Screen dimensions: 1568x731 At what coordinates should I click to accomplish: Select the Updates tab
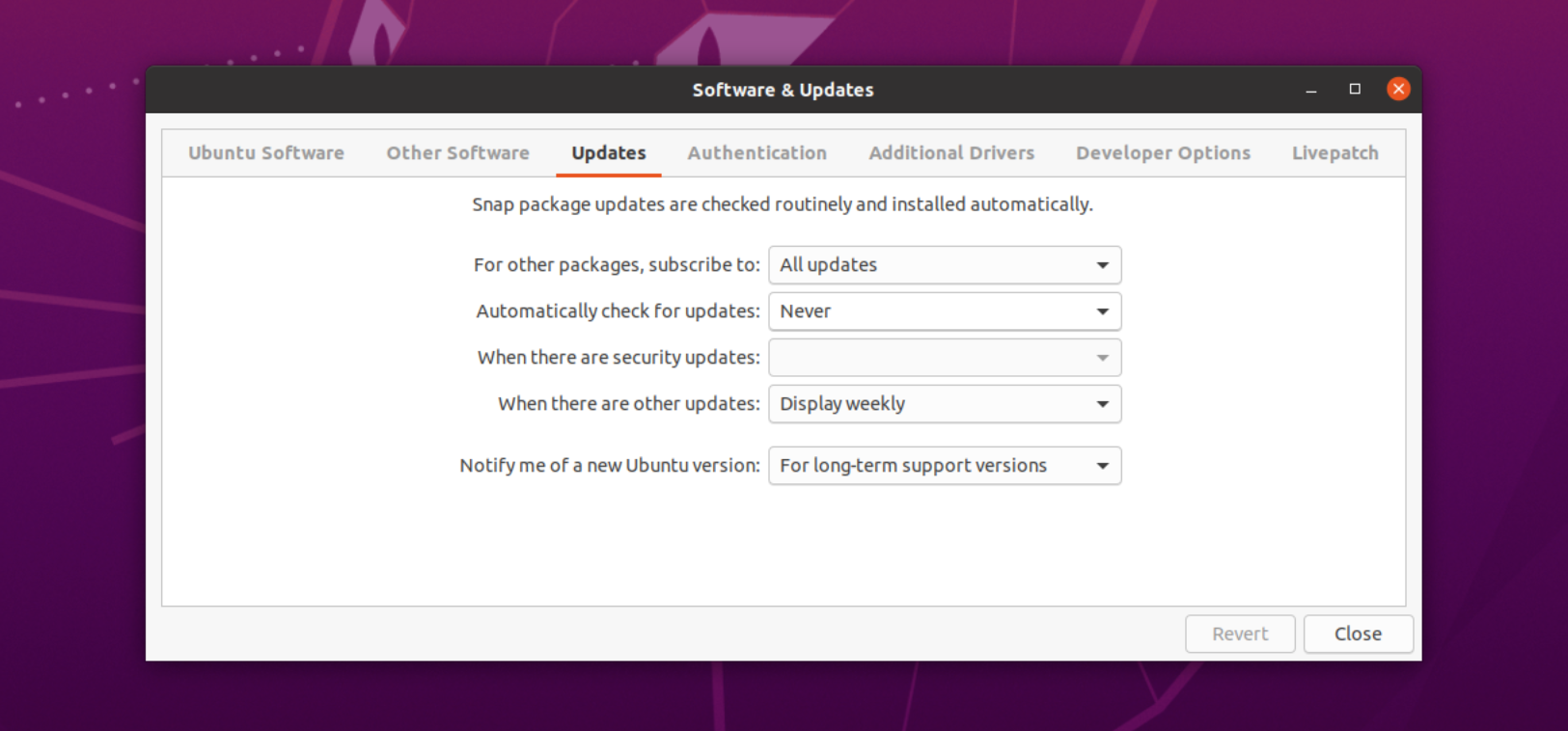[x=609, y=152]
